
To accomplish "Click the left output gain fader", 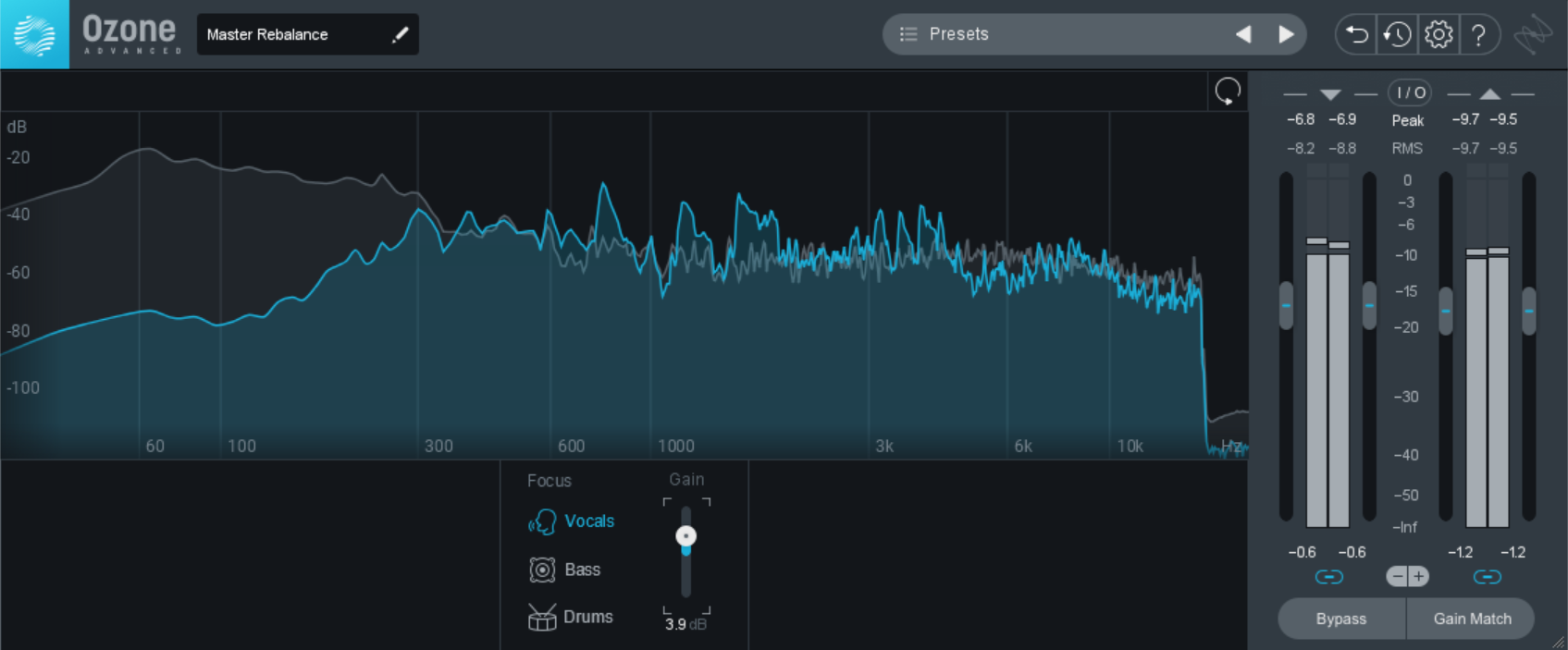I will tap(1446, 312).
